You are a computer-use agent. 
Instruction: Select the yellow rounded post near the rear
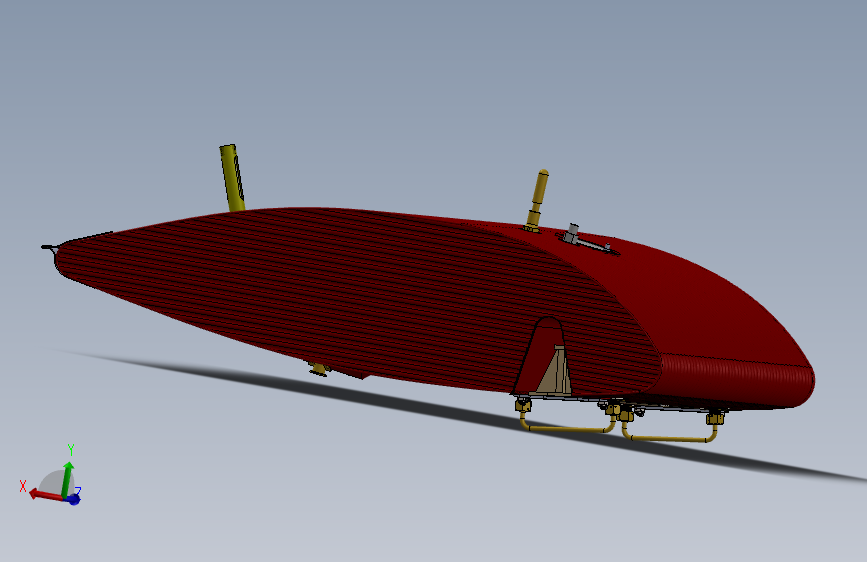[536, 201]
